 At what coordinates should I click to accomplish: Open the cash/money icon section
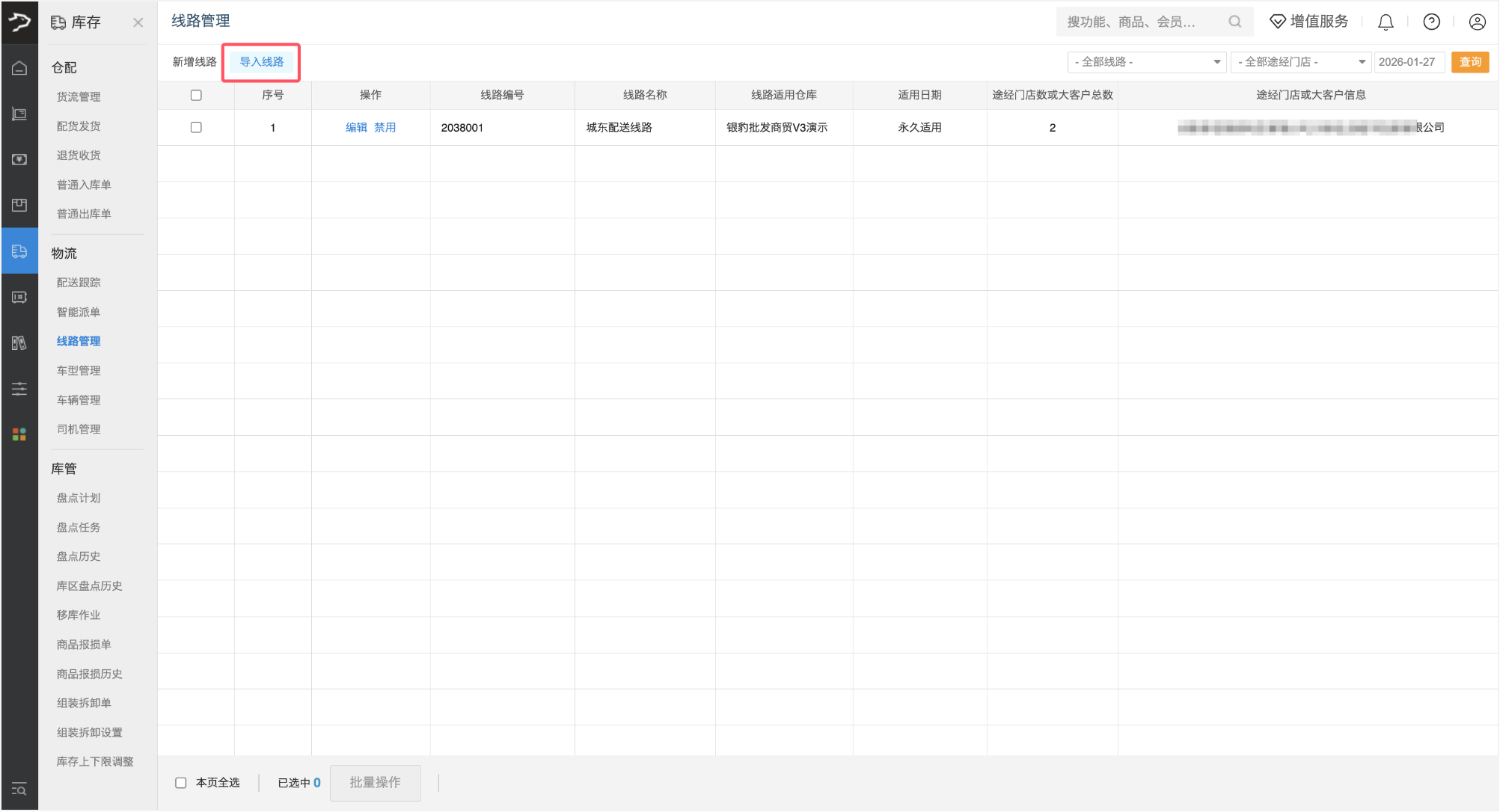tap(19, 159)
